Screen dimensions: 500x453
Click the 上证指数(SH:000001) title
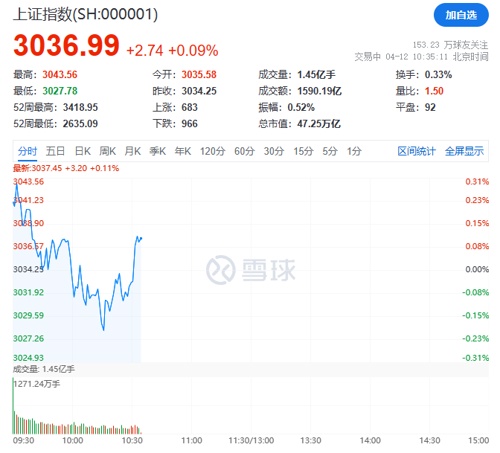point(85,14)
